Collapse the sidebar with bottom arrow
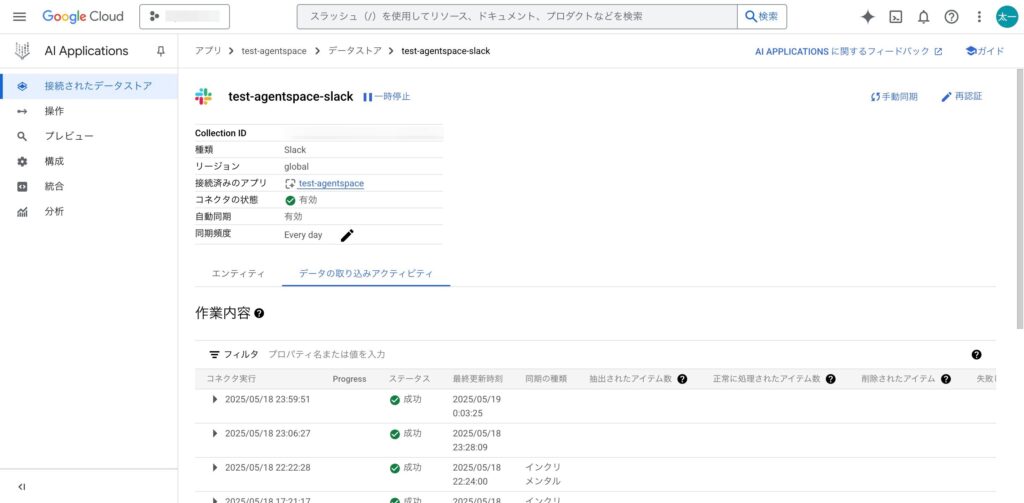 click(22, 487)
